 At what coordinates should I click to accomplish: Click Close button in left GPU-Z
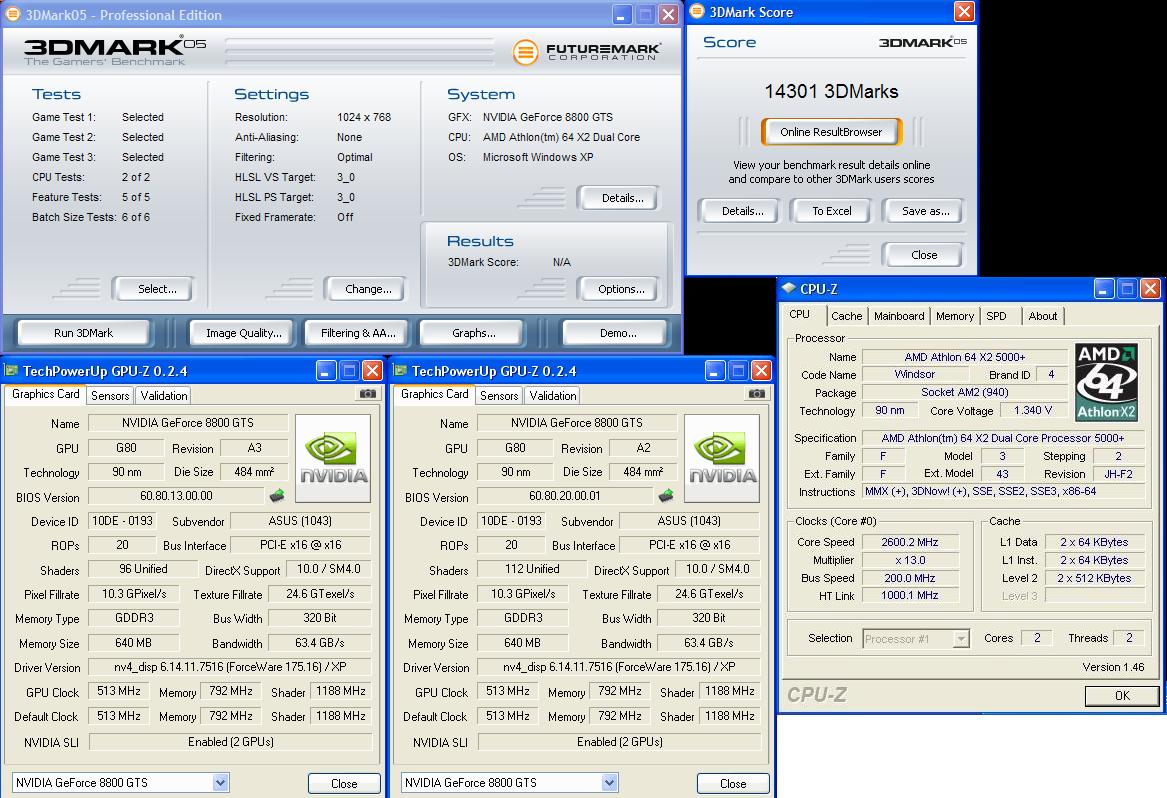344,783
